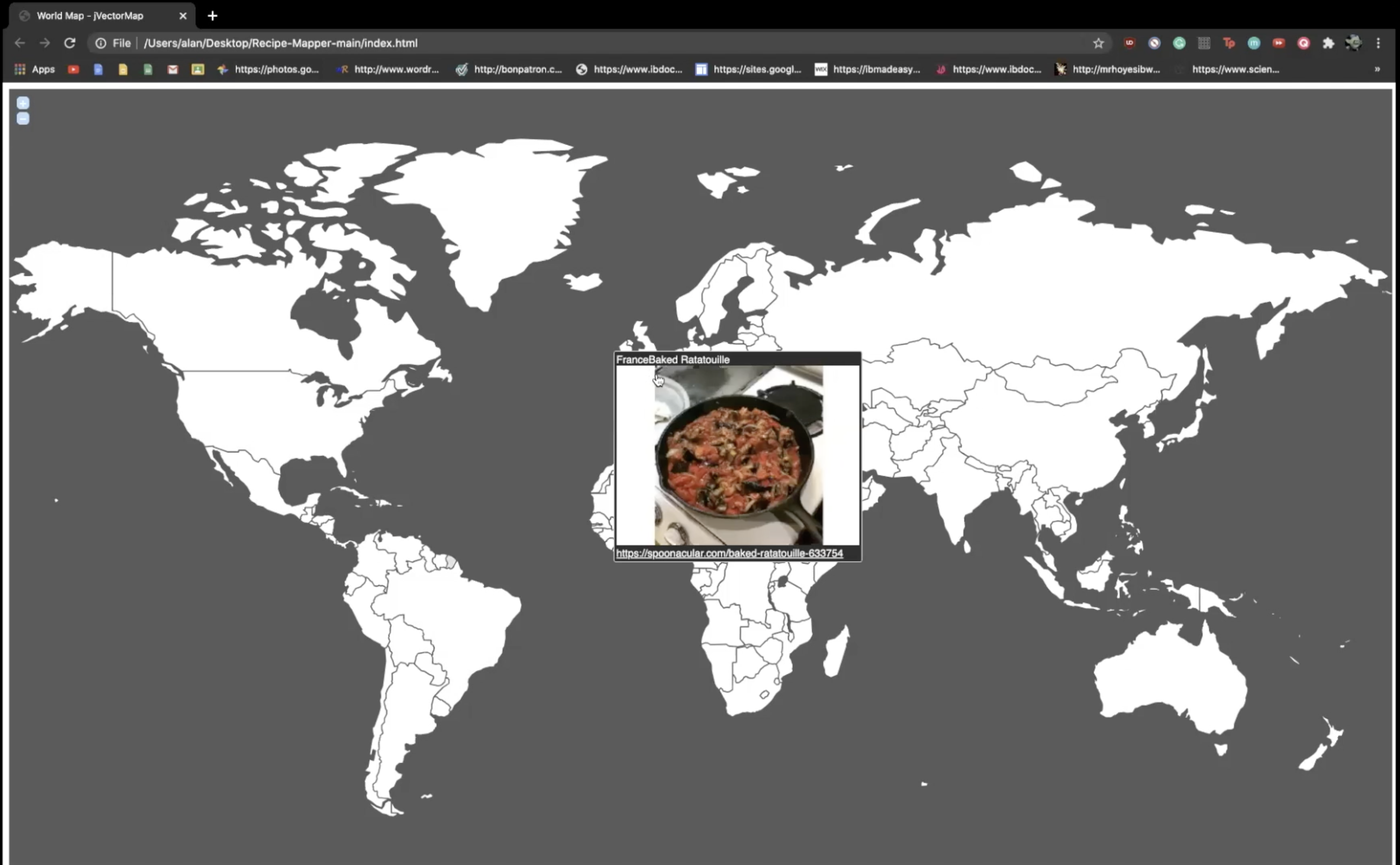The height and width of the screenshot is (865, 1400).
Task: Open the Grammarly extension
Action: (1179, 43)
